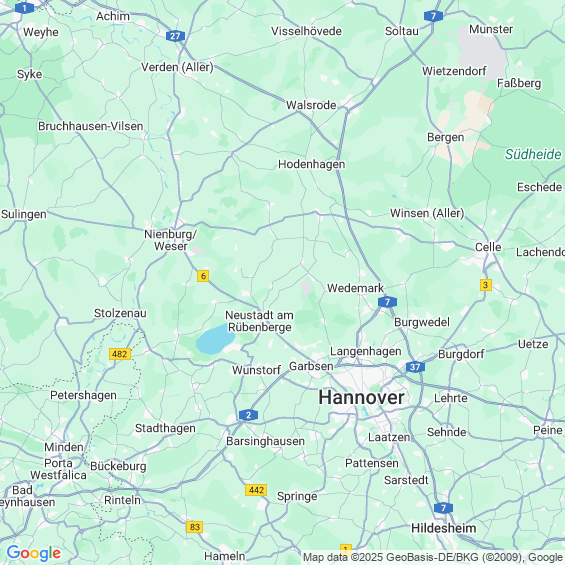The width and height of the screenshot is (565, 565).
Task: Click the A1 shield near Weyhe
Action: pyautogui.click(x=25, y=8)
